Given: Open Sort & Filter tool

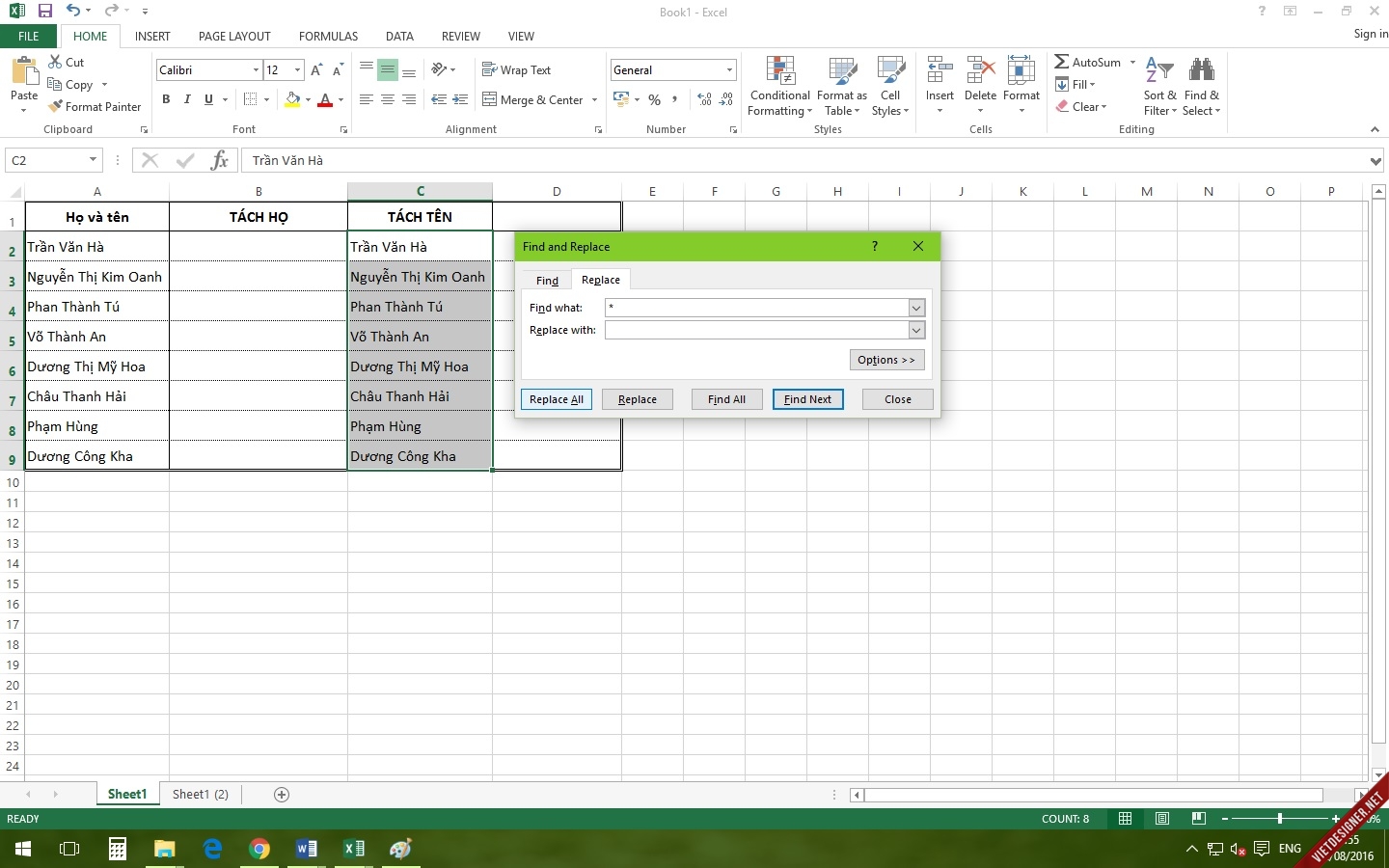Looking at the screenshot, I should click(x=1159, y=71).
